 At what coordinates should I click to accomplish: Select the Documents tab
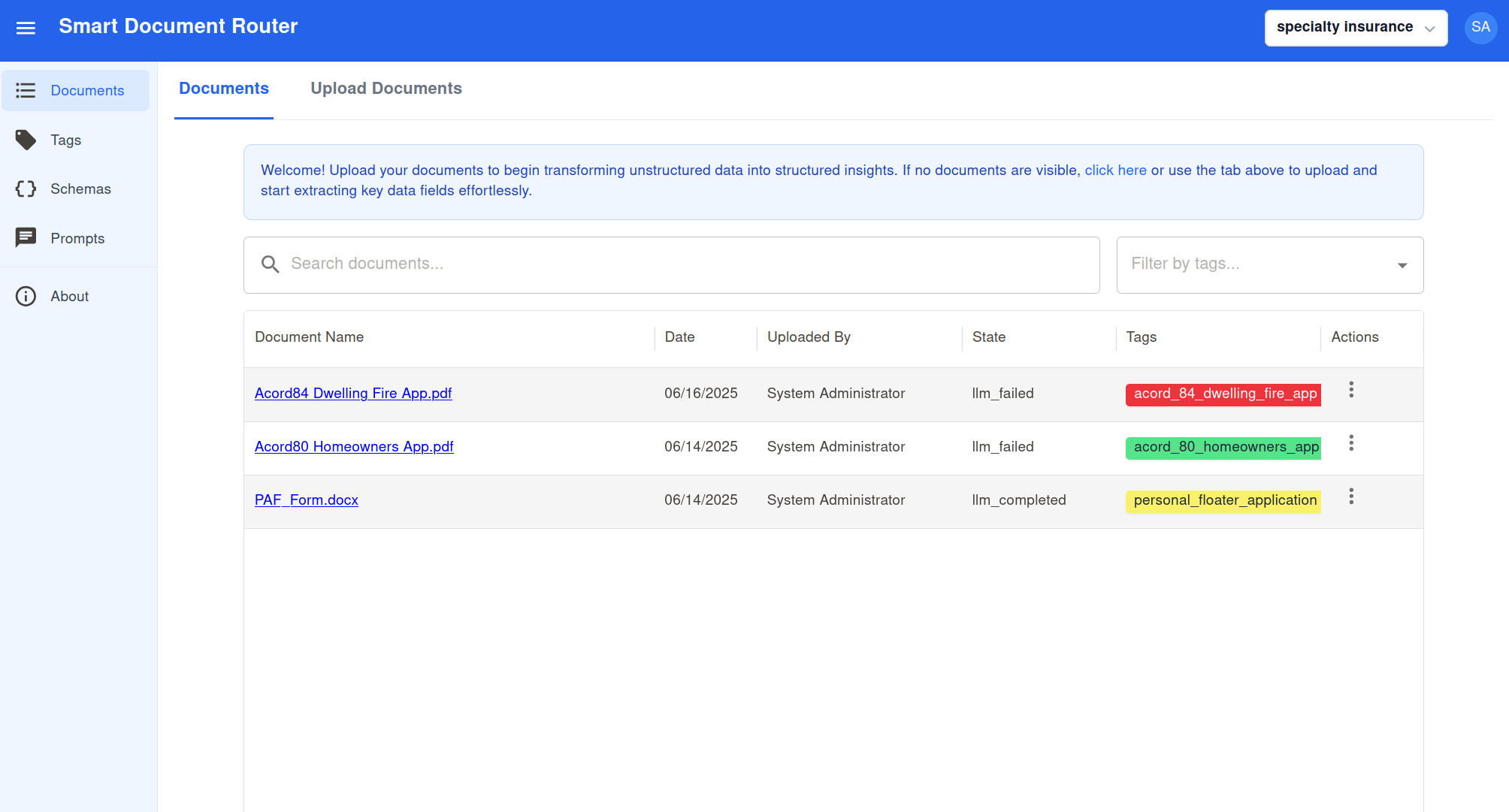pos(223,89)
